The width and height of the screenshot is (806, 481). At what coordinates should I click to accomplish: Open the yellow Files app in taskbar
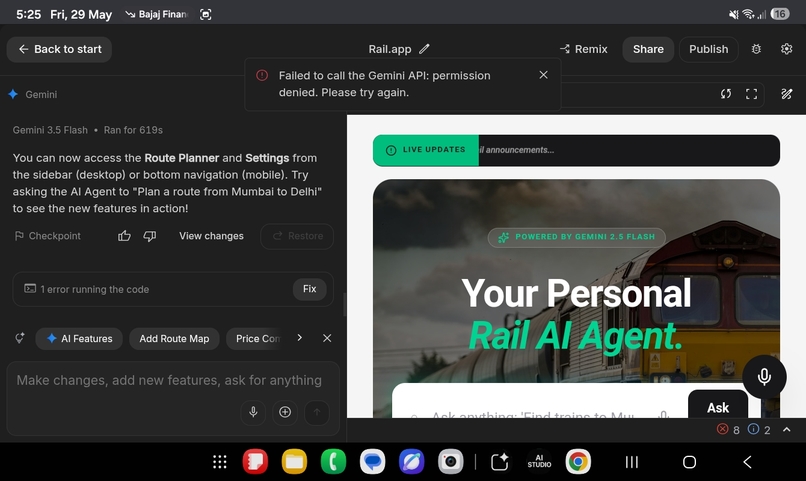[x=295, y=461]
